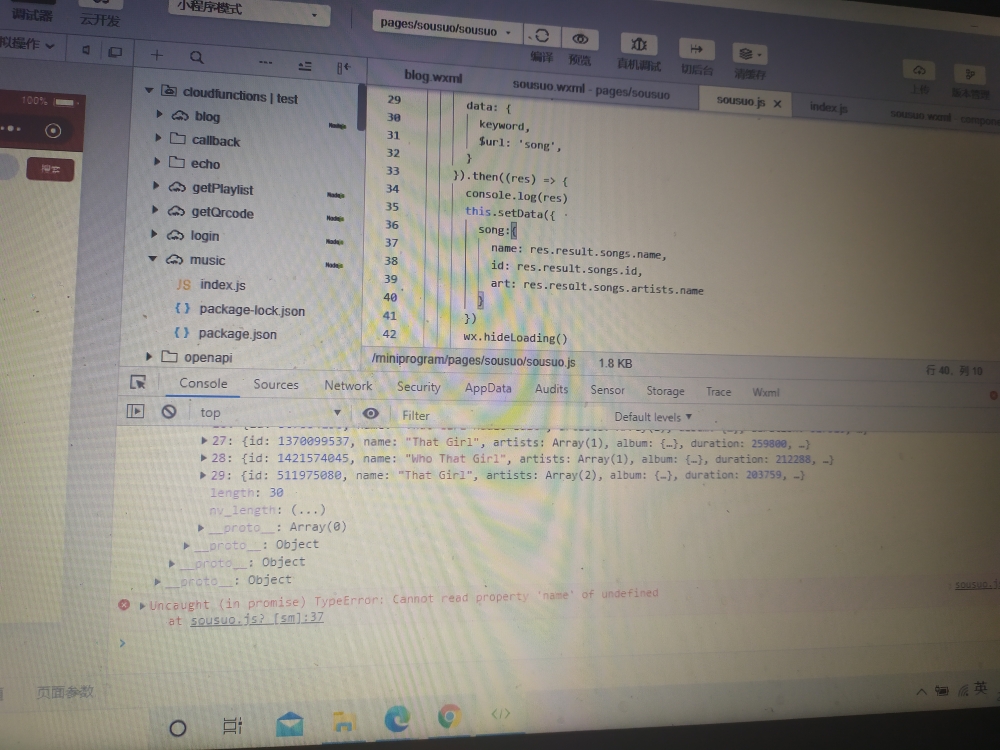The height and width of the screenshot is (750, 1000).
Task: Click the sort list icon in explorer
Action: click(305, 66)
